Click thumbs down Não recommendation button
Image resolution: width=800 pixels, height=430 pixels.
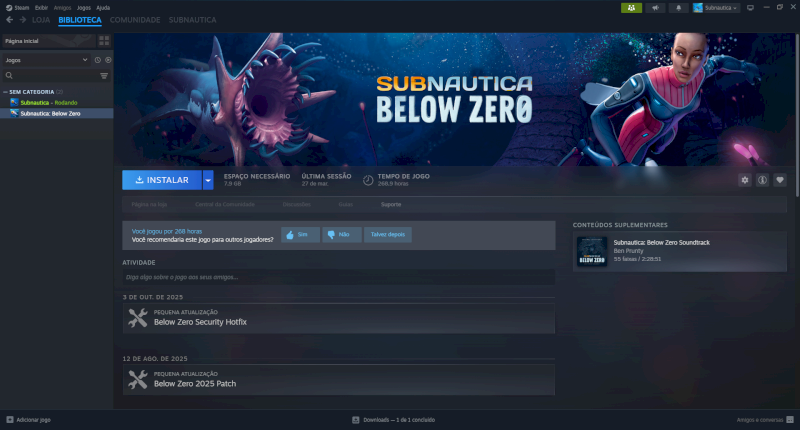coord(342,235)
